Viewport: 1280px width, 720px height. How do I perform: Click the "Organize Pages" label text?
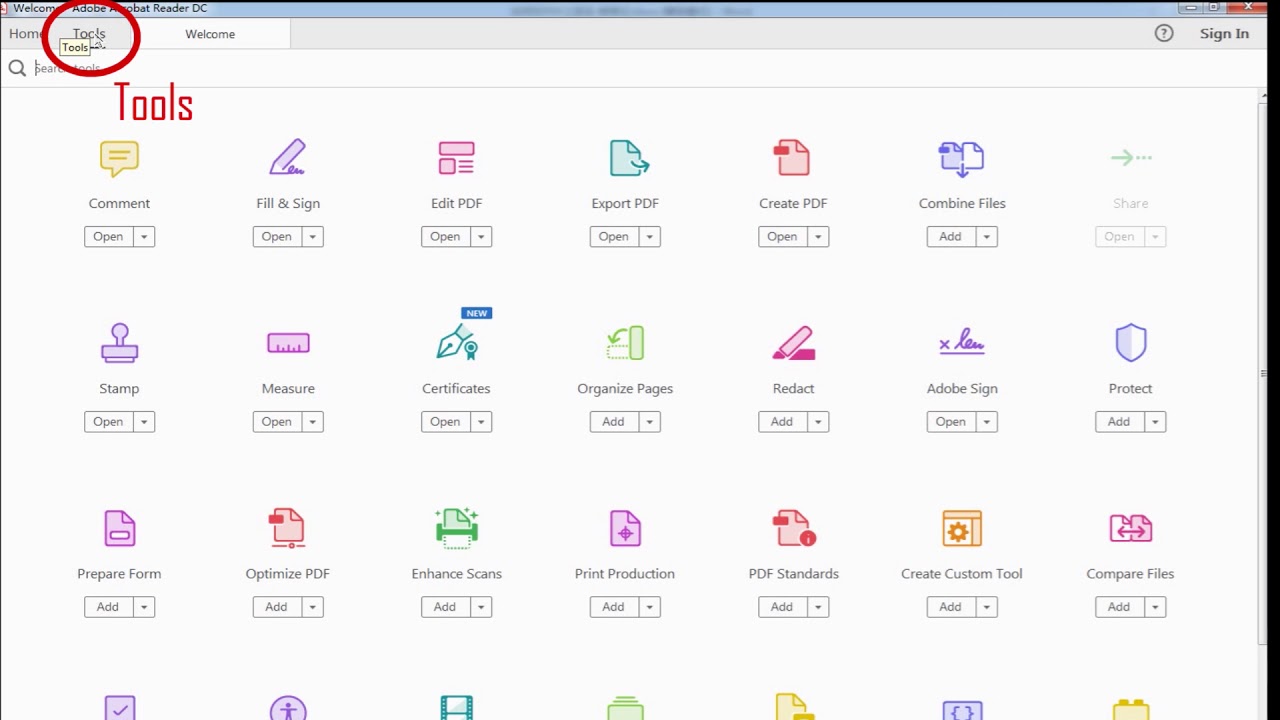(x=625, y=388)
